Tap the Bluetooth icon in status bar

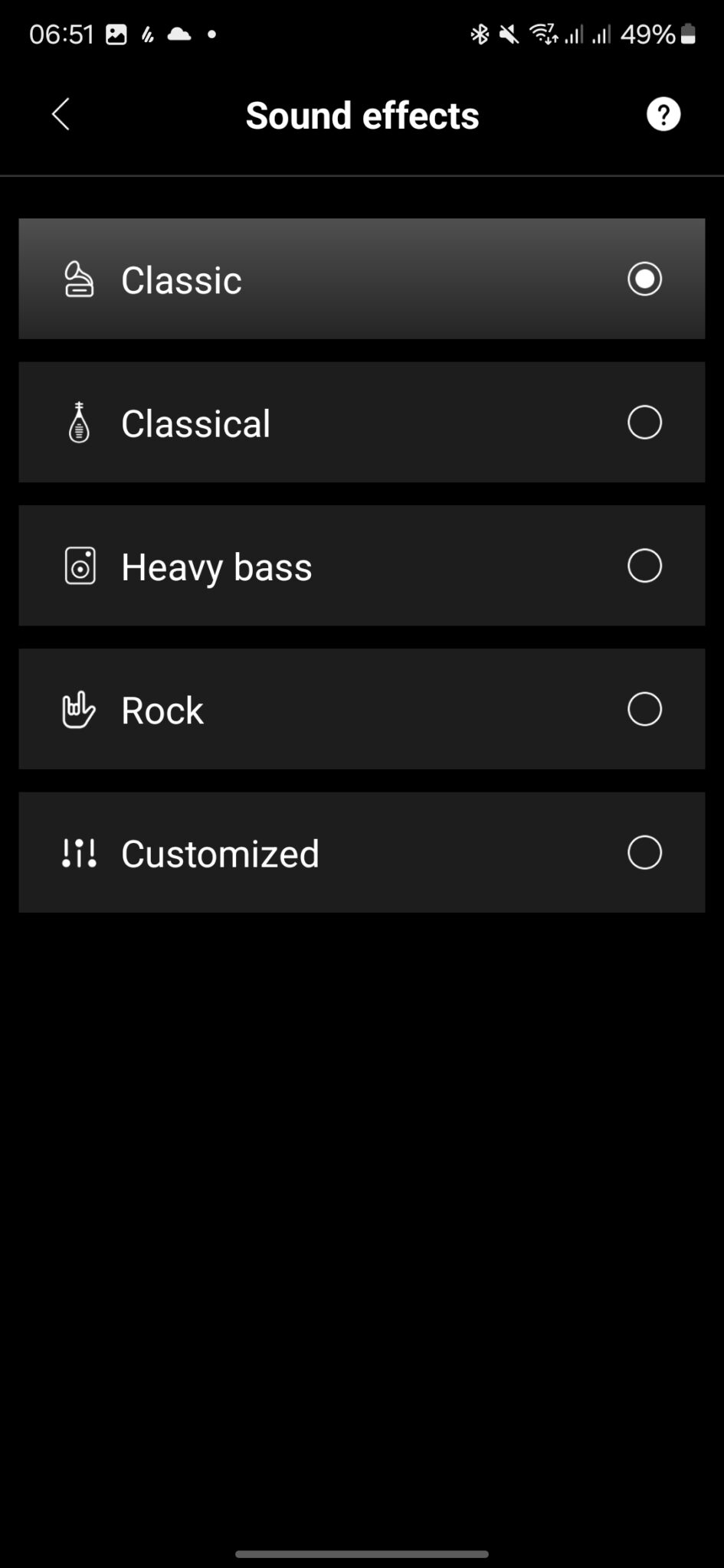[480, 34]
